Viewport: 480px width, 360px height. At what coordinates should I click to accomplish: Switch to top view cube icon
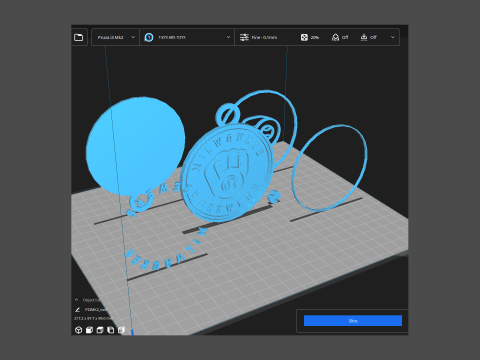tap(100, 330)
